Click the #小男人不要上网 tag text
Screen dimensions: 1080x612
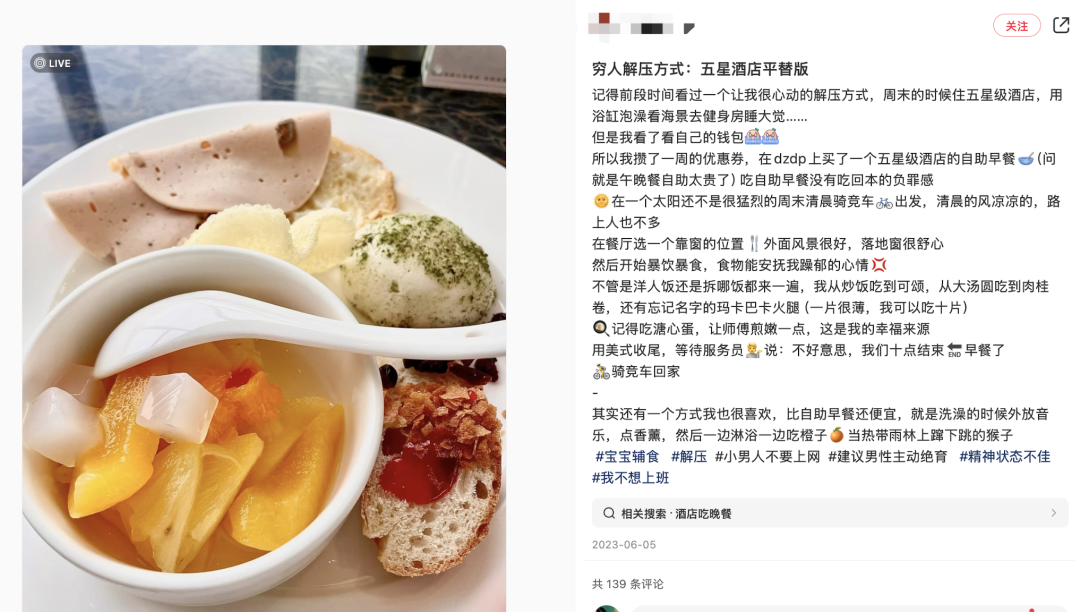click(x=767, y=456)
